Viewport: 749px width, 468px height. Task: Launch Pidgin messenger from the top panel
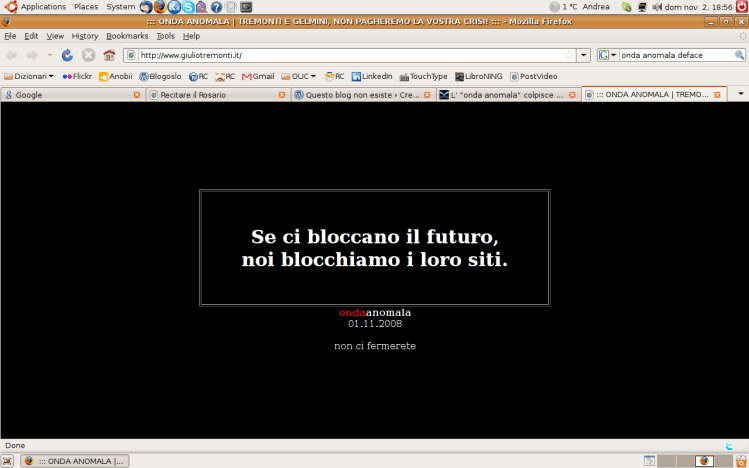202,7
